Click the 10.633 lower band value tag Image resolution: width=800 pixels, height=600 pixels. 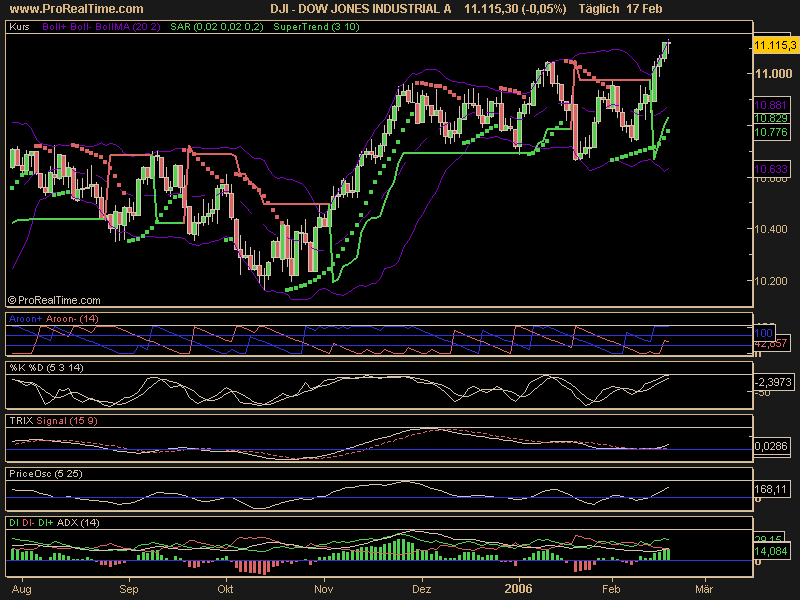click(771, 169)
